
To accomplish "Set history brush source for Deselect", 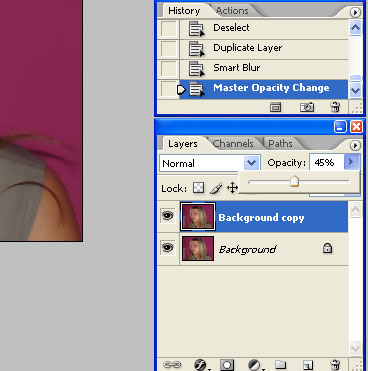I will (169, 29).
